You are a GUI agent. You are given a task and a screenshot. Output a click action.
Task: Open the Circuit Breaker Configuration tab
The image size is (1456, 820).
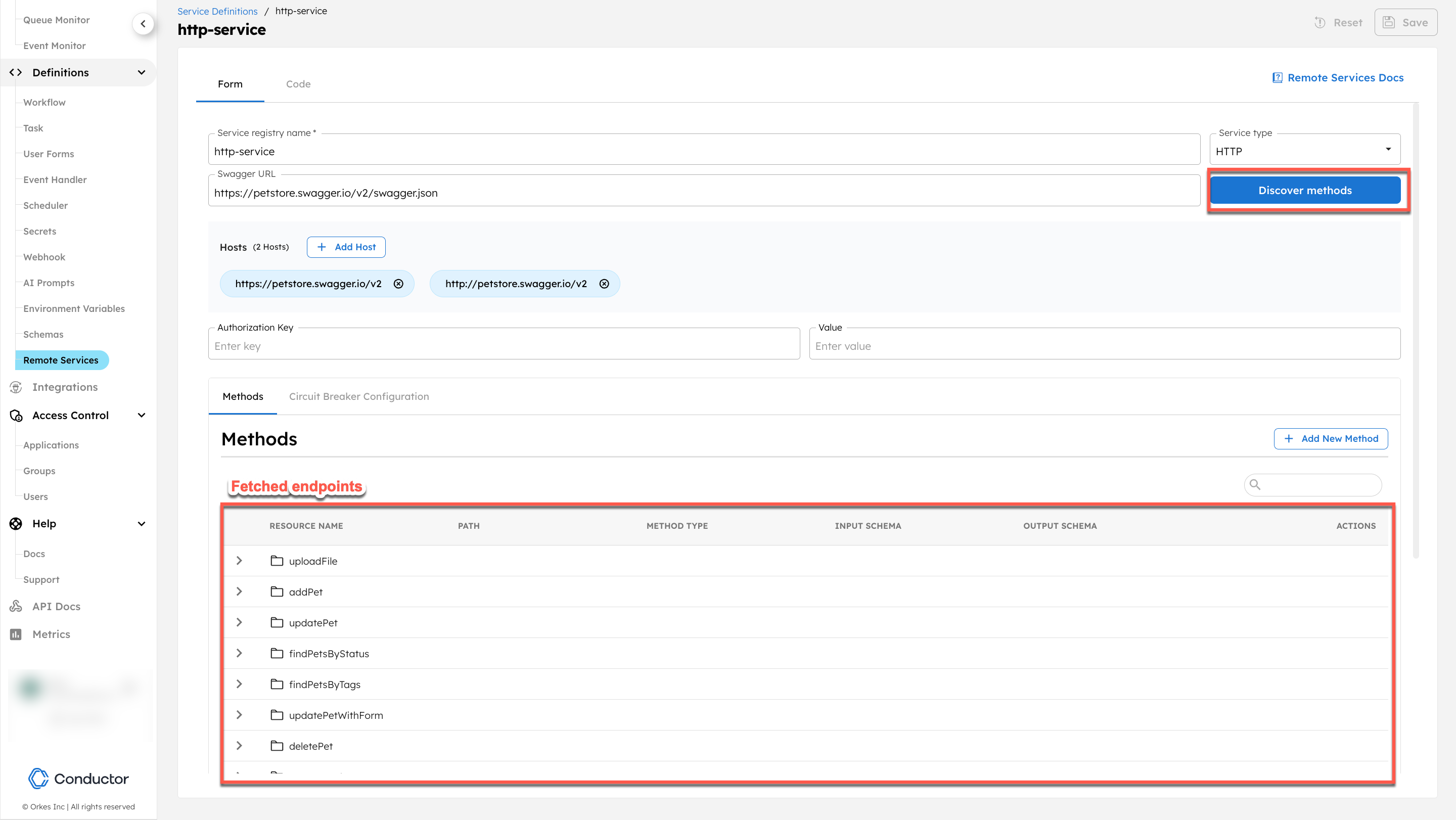coord(358,396)
